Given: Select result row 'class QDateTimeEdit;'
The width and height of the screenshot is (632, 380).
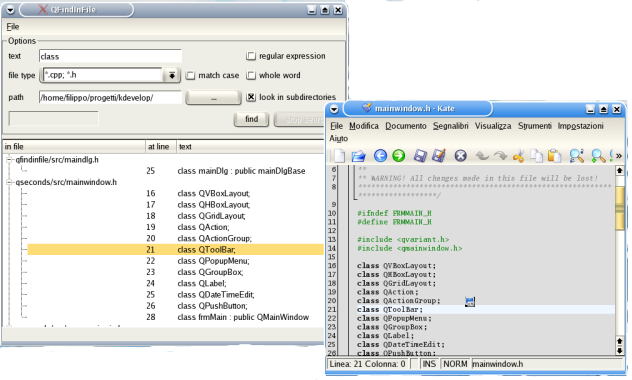Looking at the screenshot, I should coord(216,295).
